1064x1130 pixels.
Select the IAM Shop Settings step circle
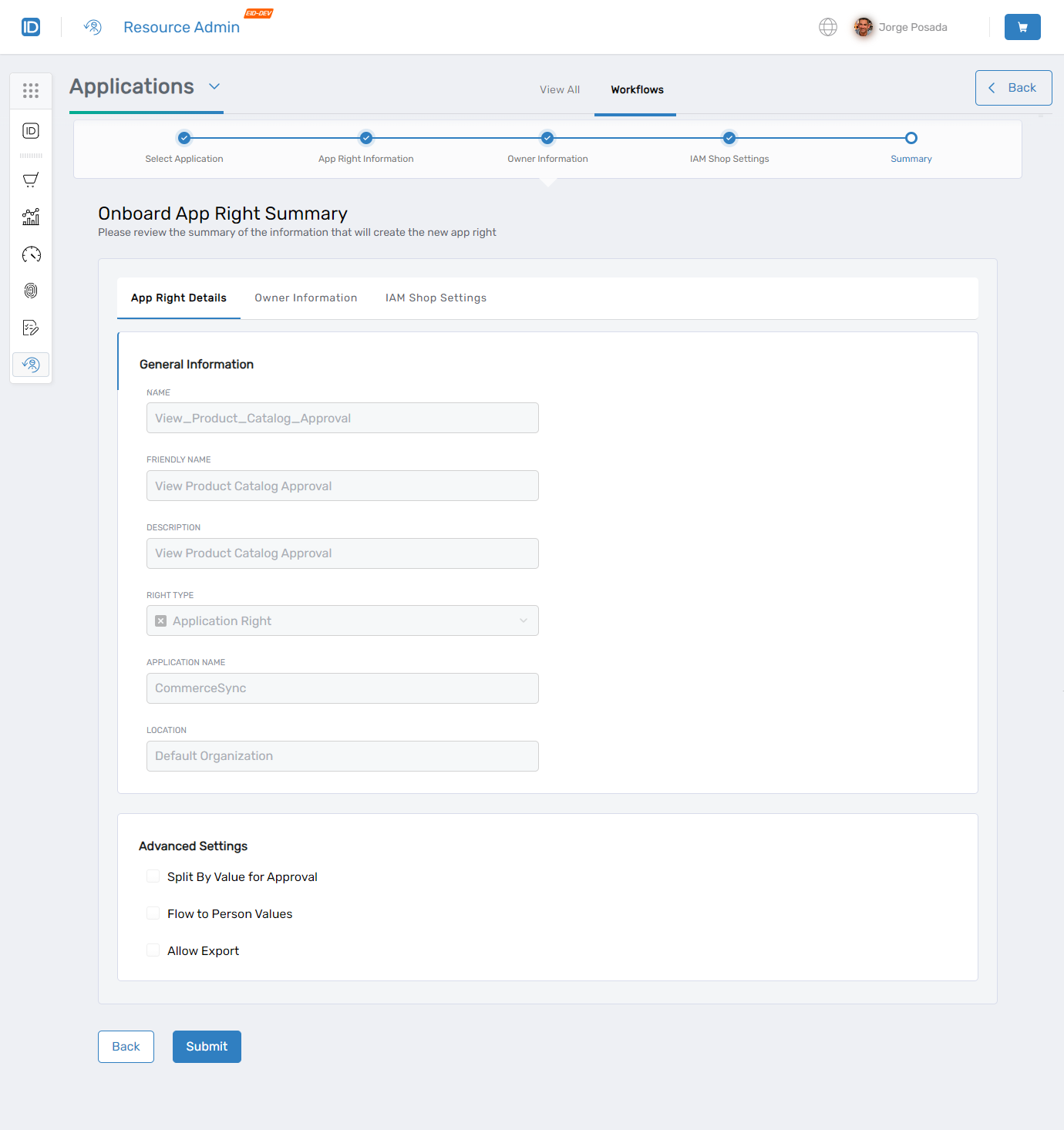729,139
